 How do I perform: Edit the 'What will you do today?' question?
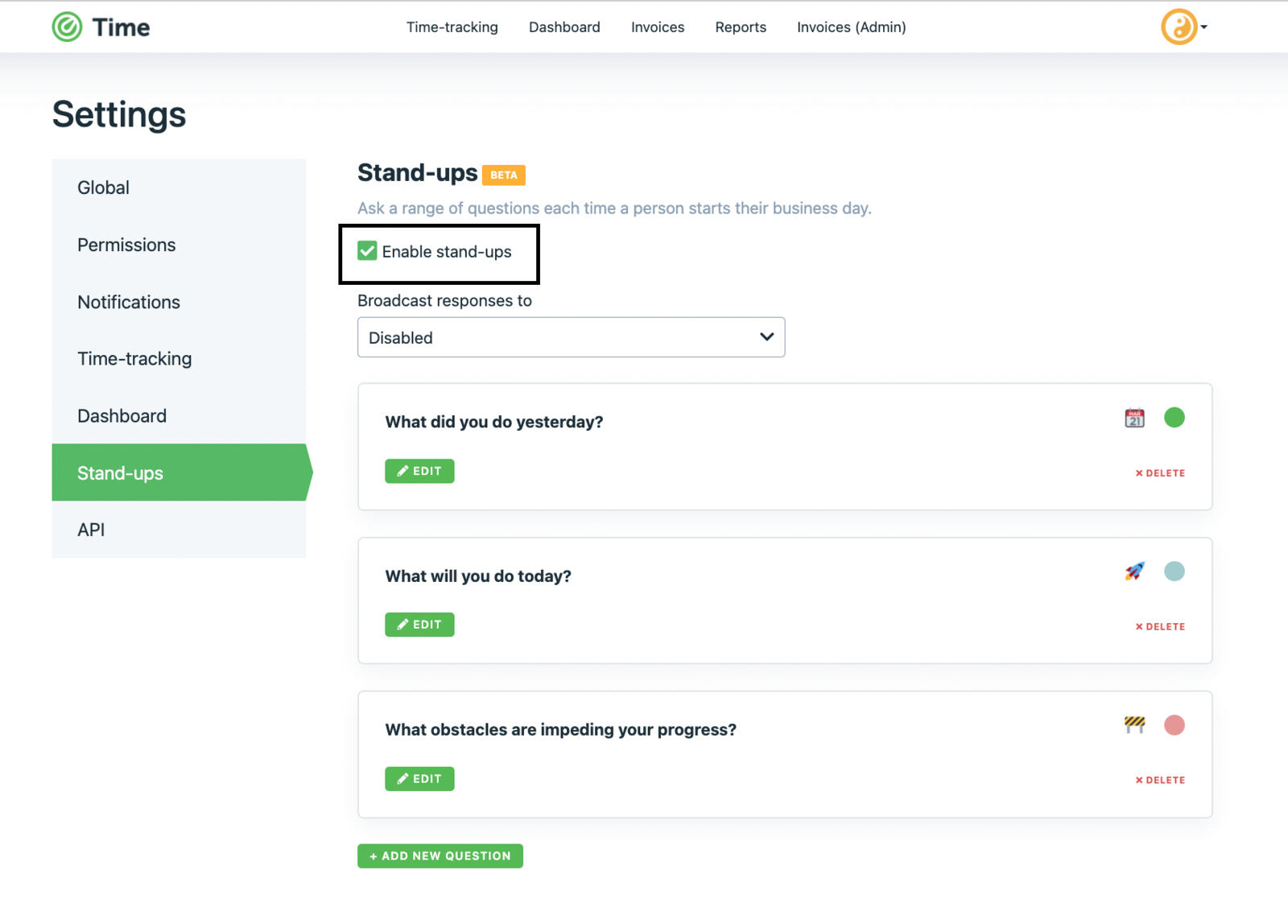coord(419,624)
